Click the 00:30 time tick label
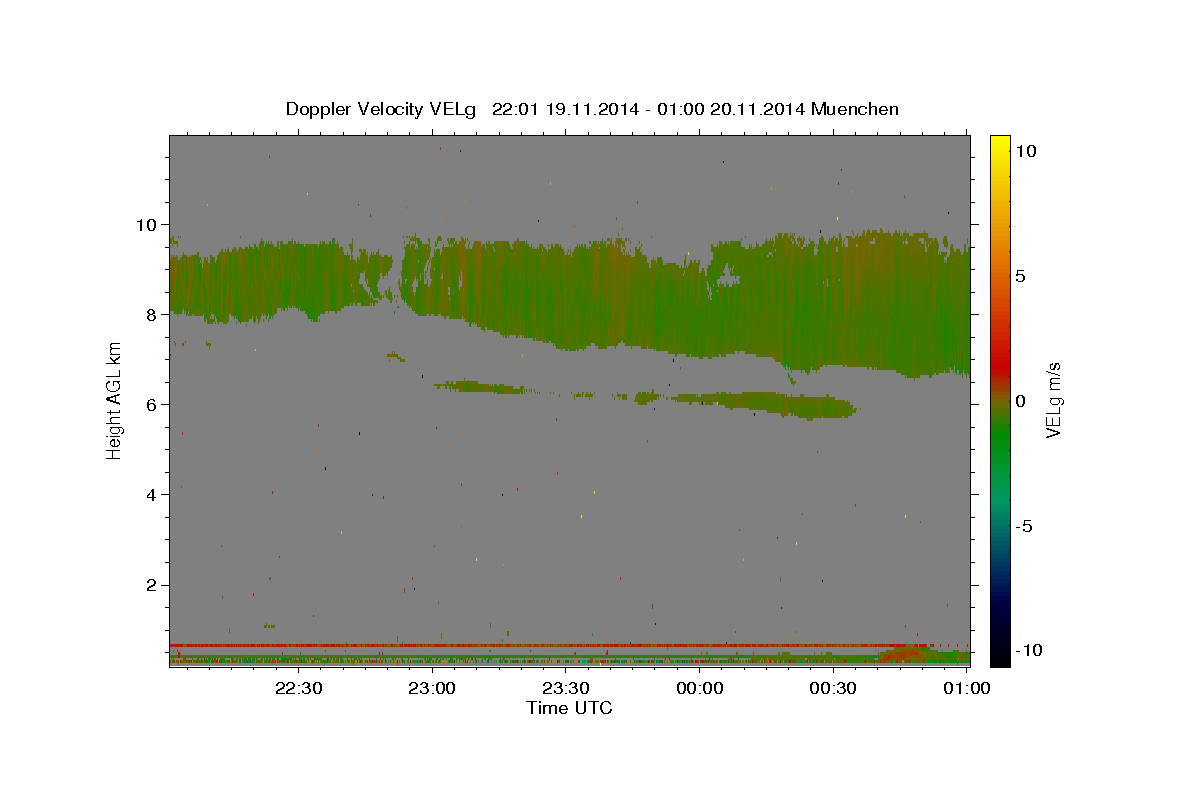Viewport: 1200px width, 800px height. coord(833,688)
